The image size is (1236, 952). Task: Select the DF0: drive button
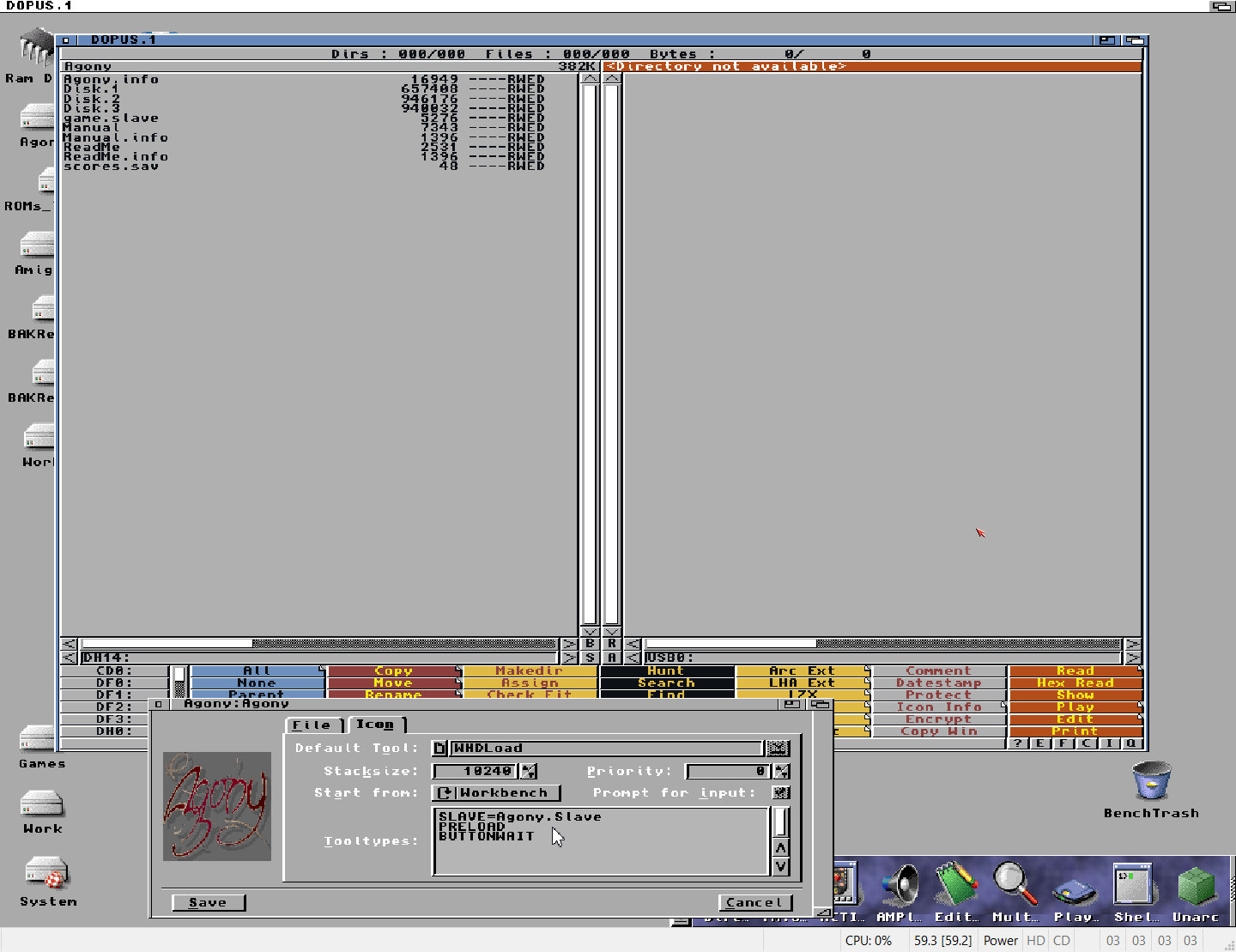coord(114,682)
